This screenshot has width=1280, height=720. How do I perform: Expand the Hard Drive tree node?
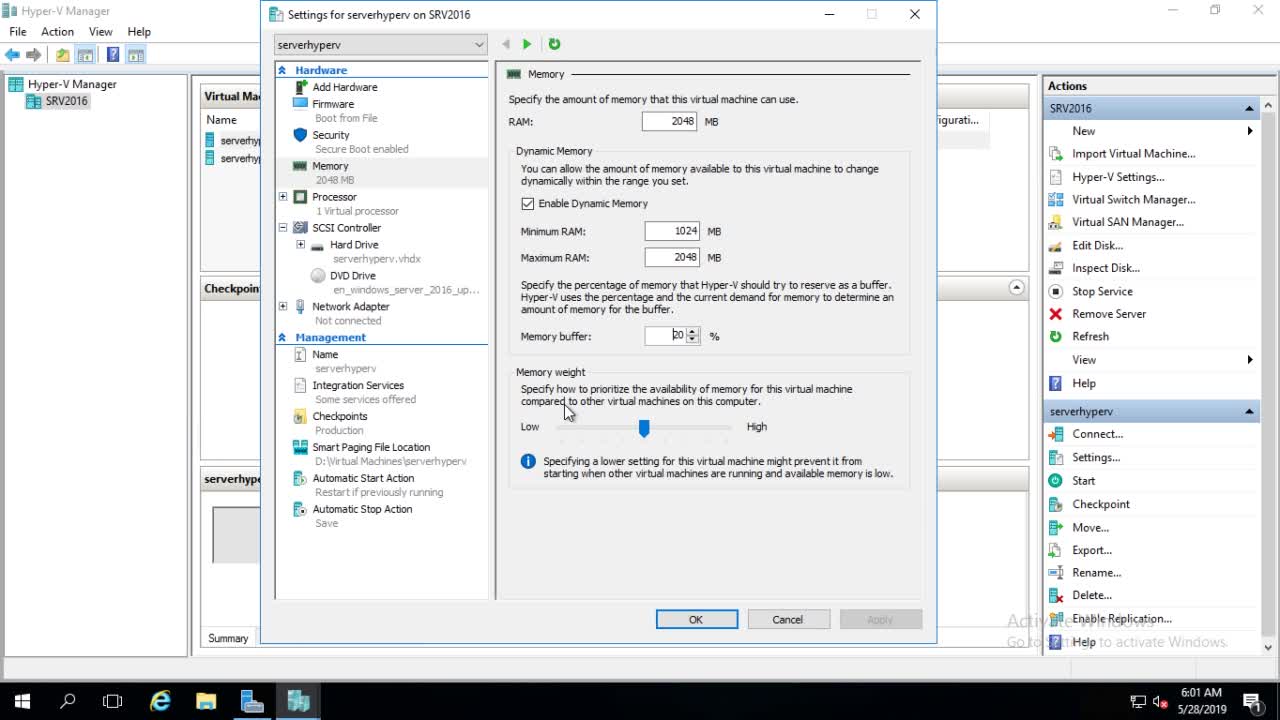point(300,244)
